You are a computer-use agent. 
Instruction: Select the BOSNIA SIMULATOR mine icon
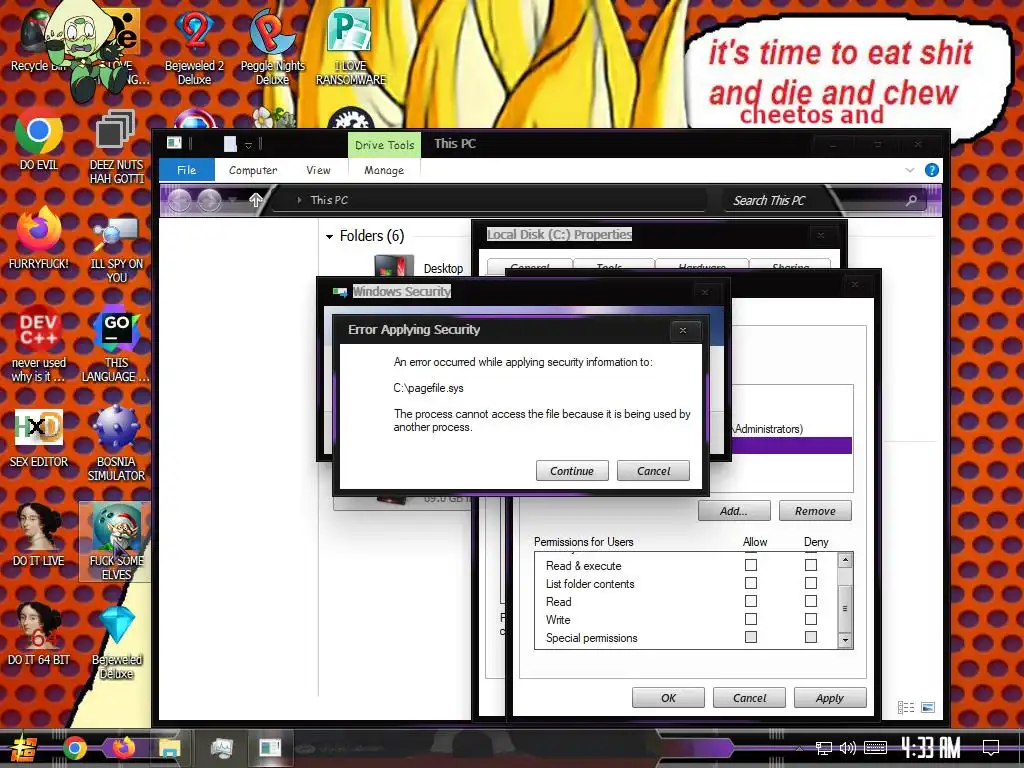point(116,444)
